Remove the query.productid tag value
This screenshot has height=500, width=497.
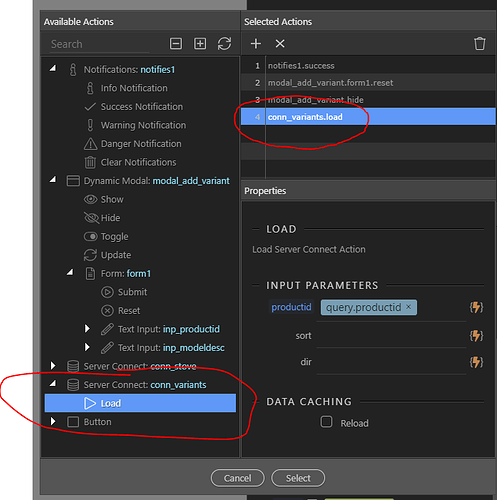[408, 307]
